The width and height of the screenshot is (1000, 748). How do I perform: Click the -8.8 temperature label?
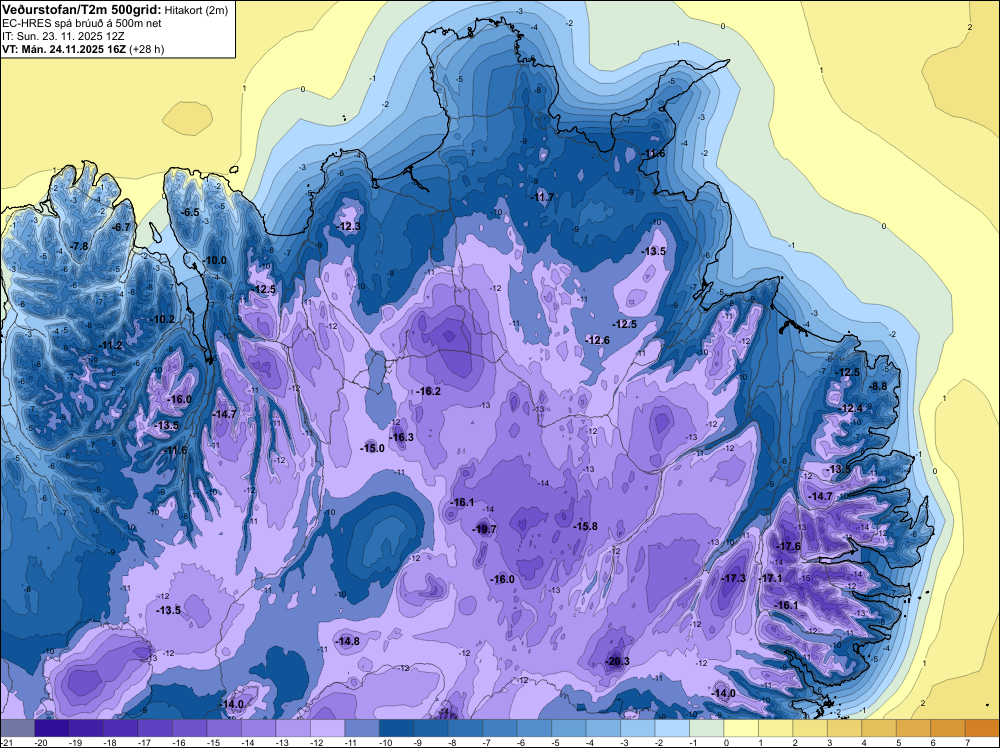click(x=879, y=386)
